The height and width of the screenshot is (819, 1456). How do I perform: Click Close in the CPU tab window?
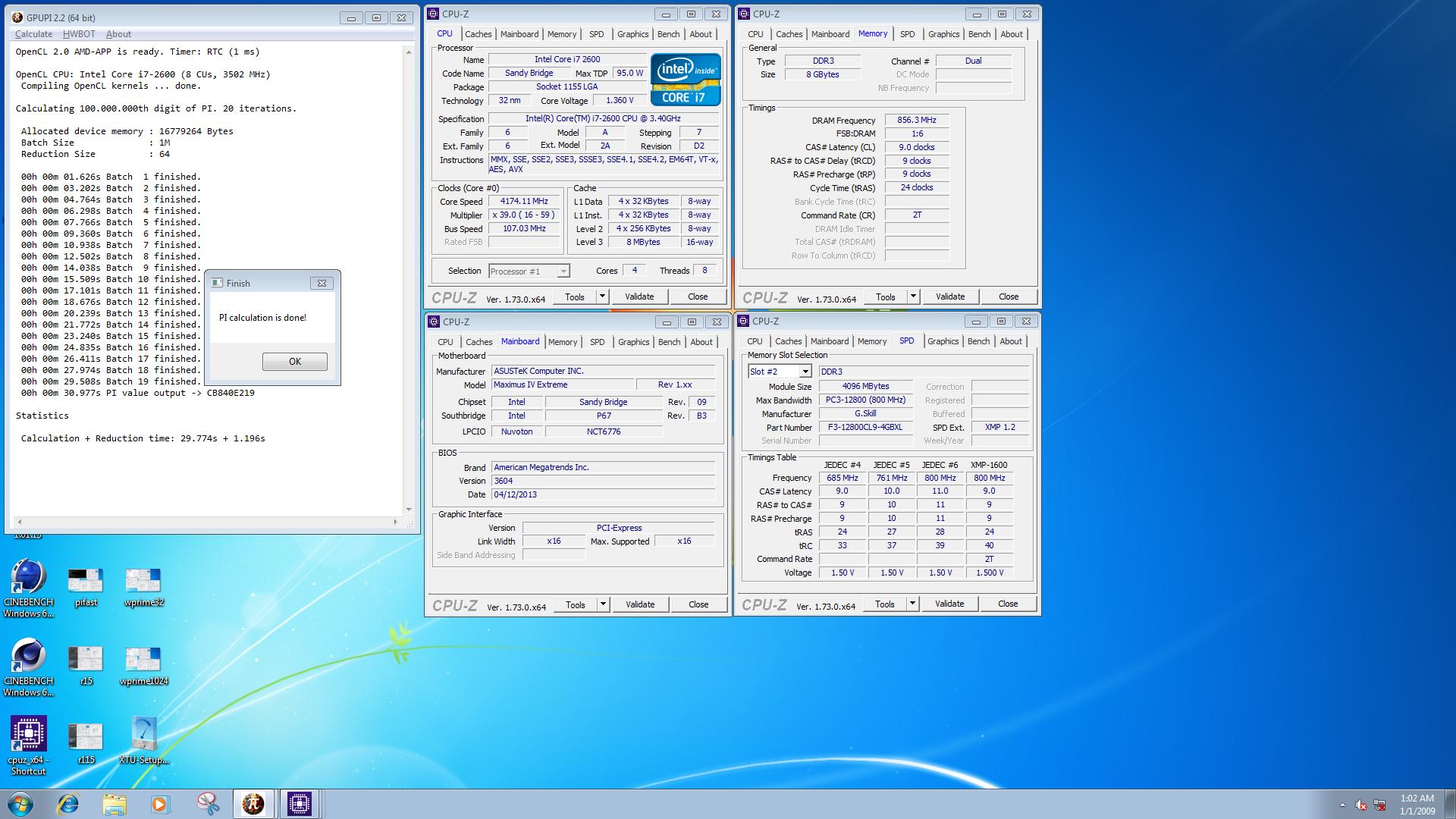(698, 297)
